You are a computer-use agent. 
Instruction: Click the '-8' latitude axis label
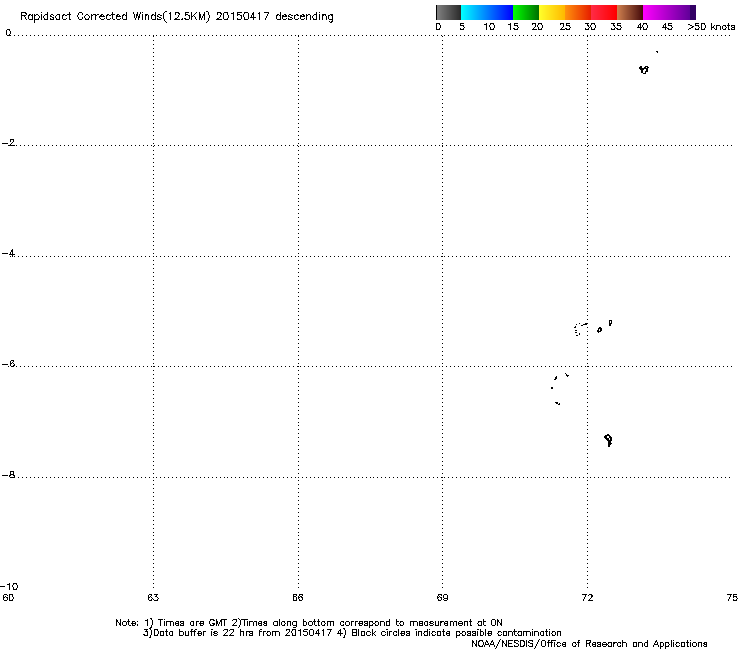8,475
